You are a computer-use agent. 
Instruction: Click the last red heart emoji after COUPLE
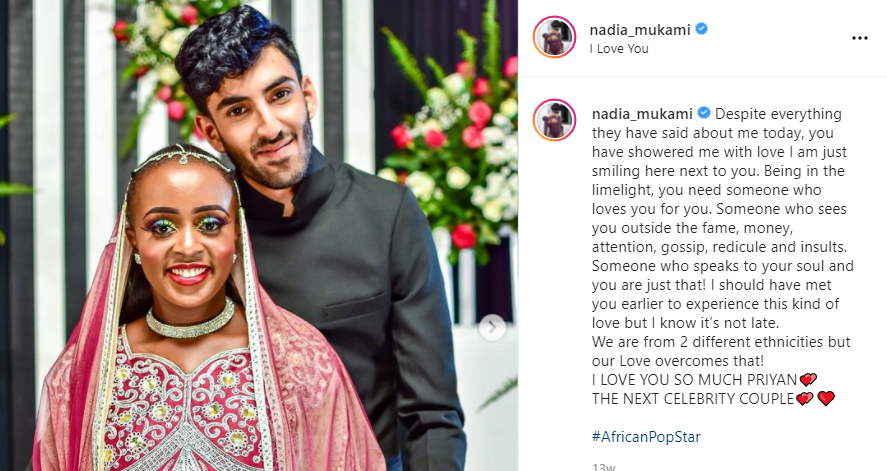click(x=826, y=399)
